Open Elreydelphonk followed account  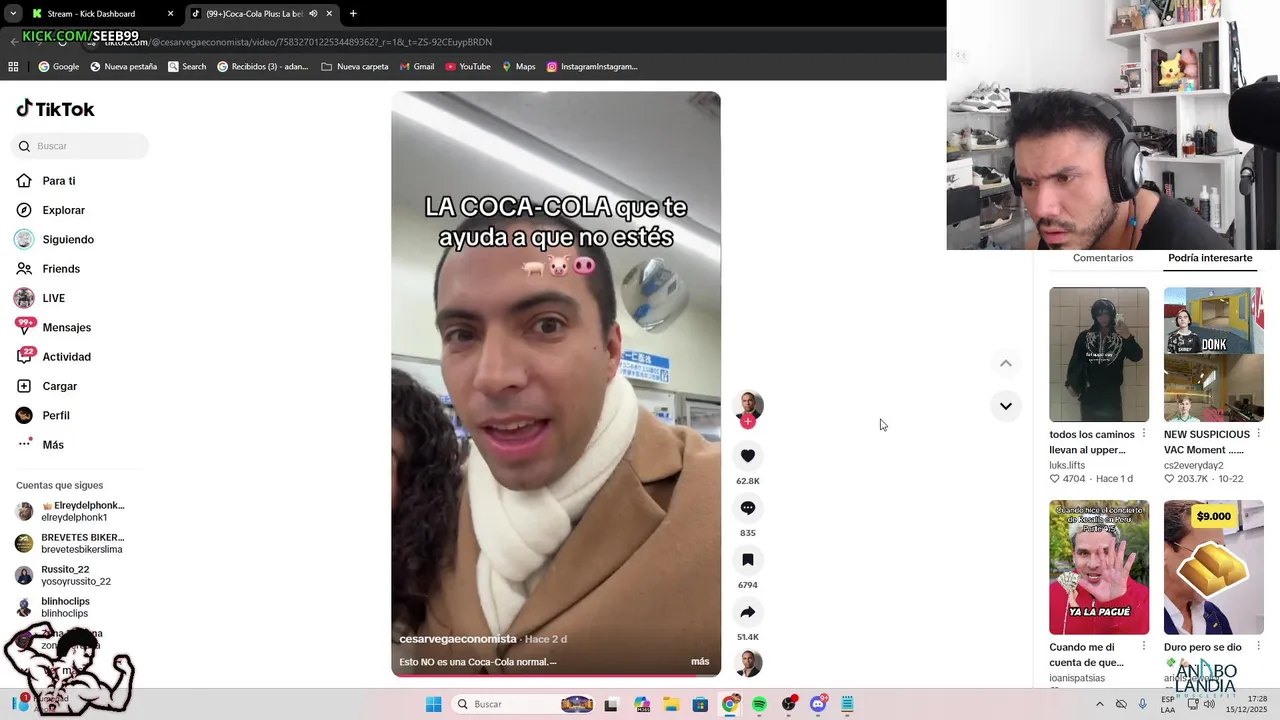click(x=70, y=511)
